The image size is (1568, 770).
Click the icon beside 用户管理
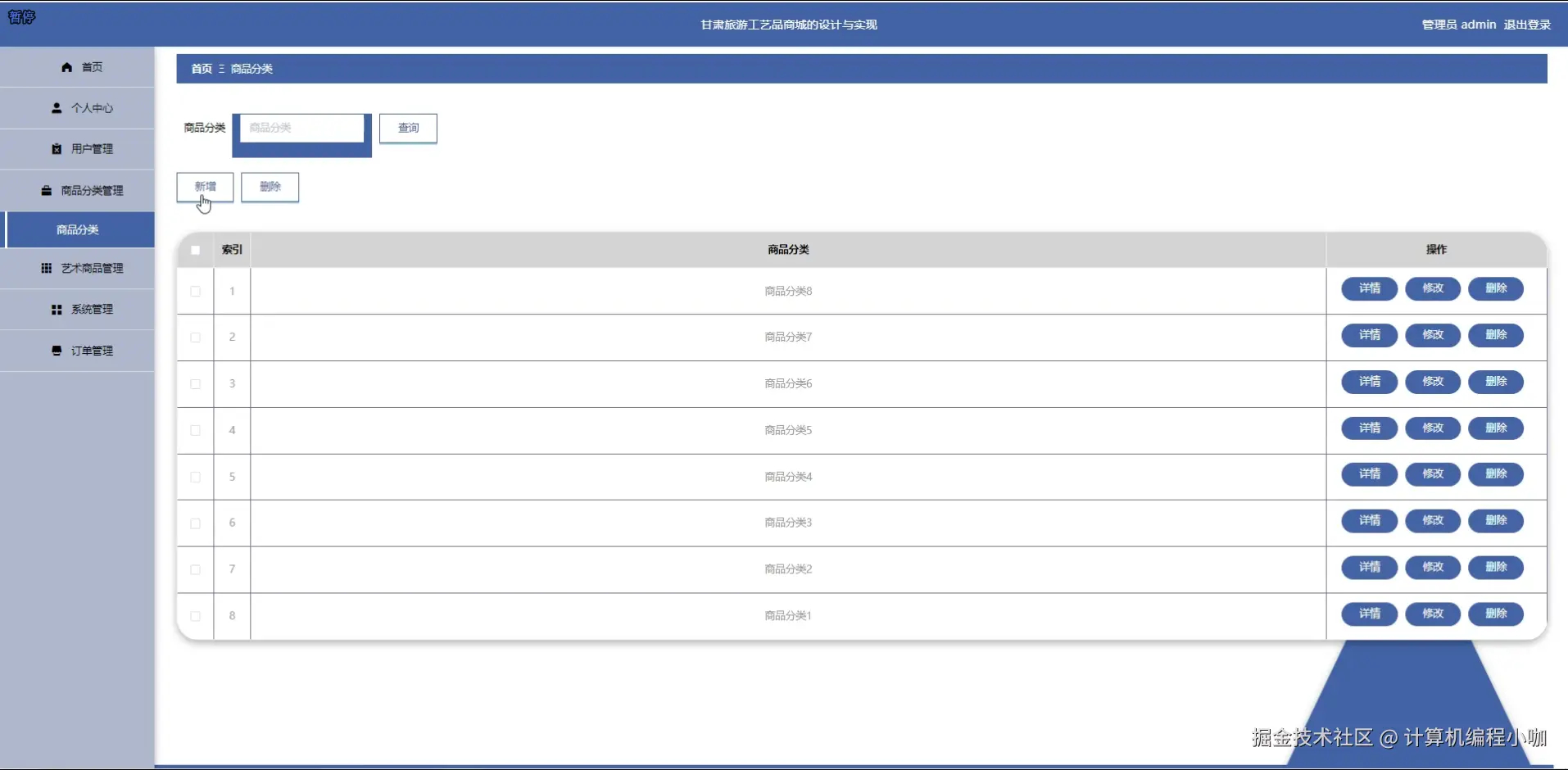(x=57, y=149)
